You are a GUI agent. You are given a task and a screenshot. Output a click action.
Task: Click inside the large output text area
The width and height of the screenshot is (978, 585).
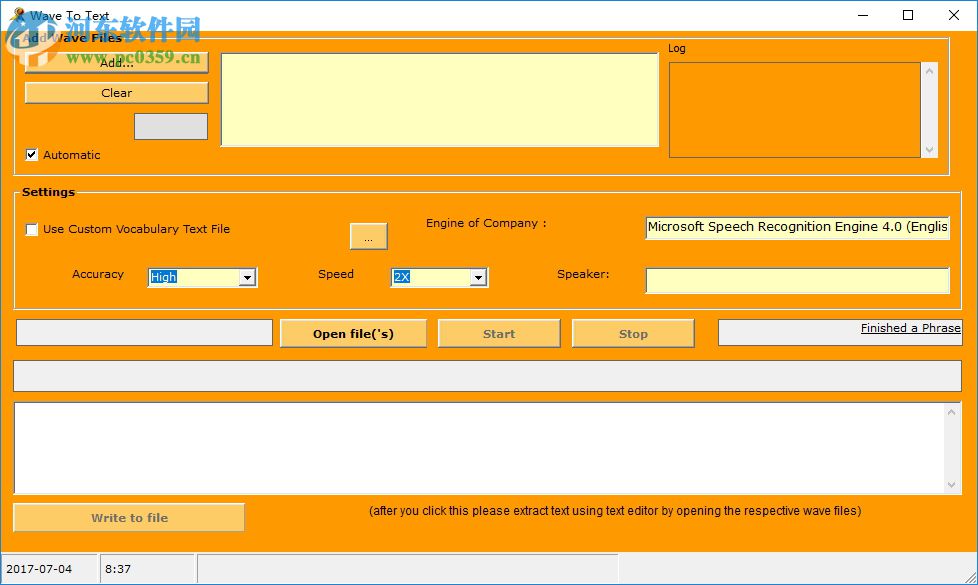(x=479, y=448)
